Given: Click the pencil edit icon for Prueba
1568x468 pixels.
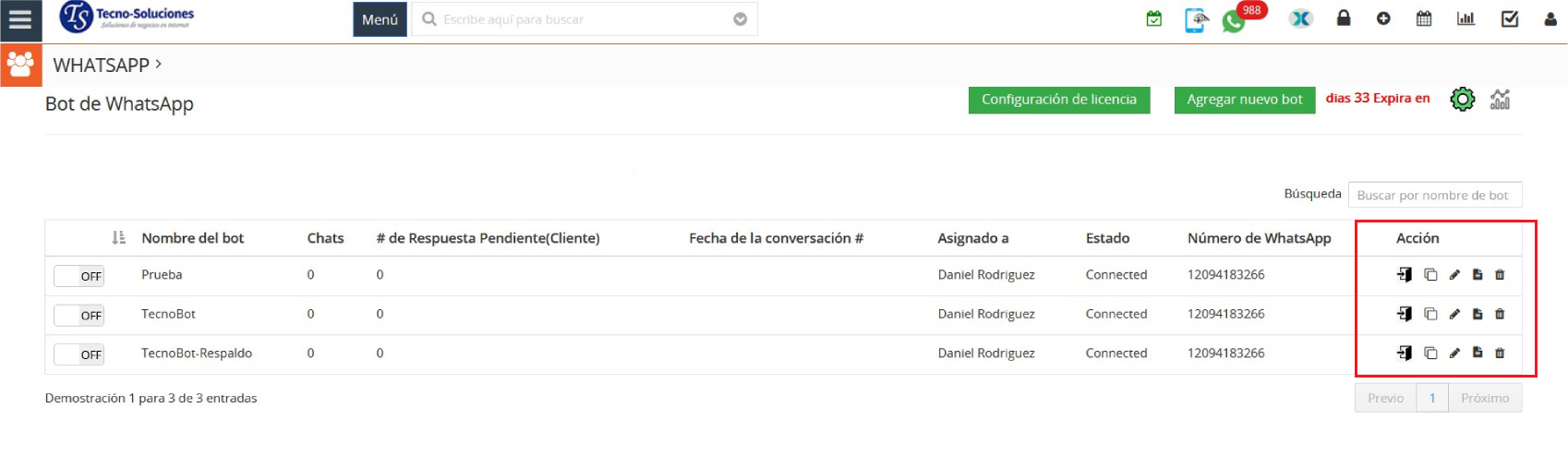Looking at the screenshot, I should tap(1454, 275).
